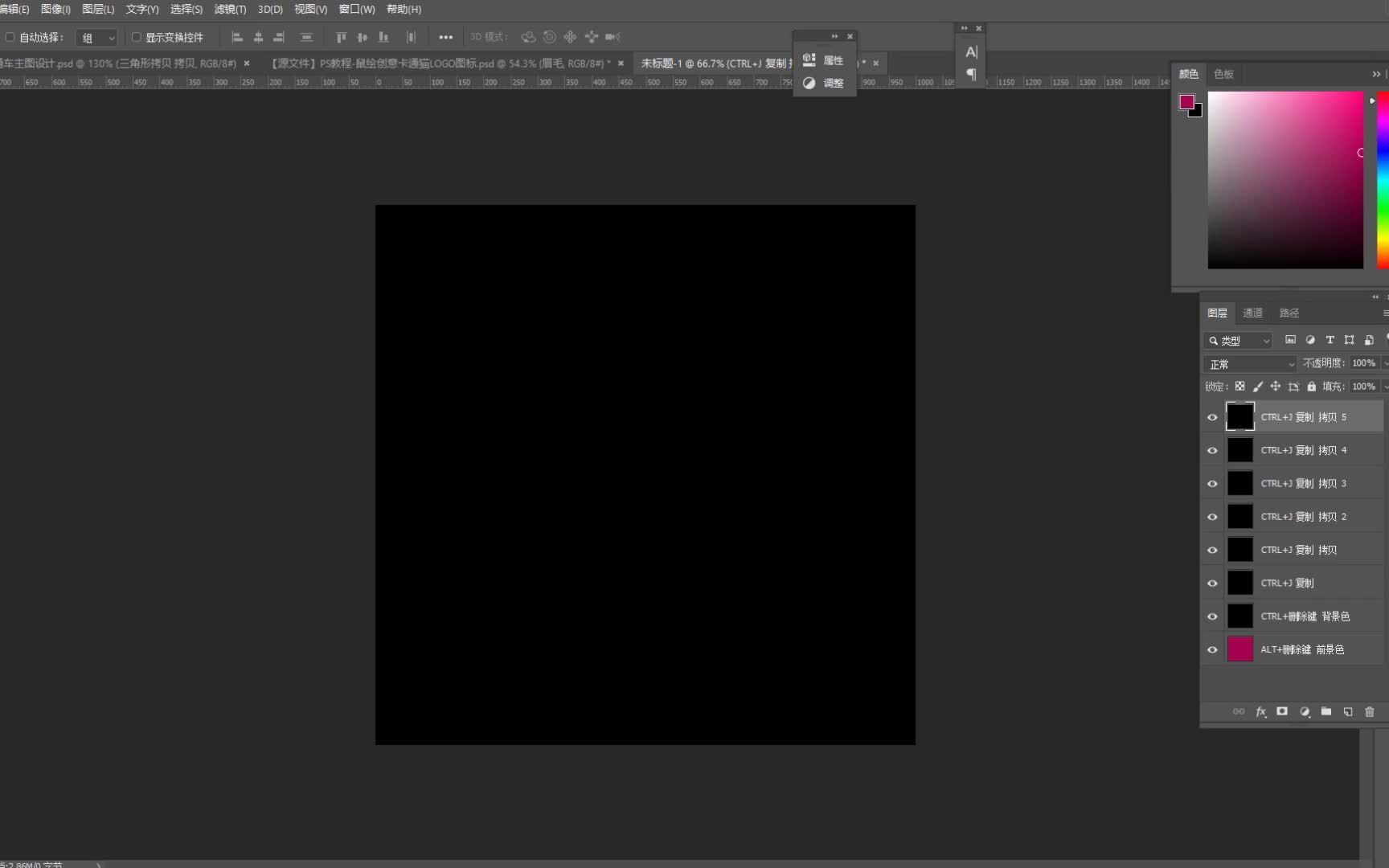
Task: Open the 属性 panel button
Action: pos(824,60)
